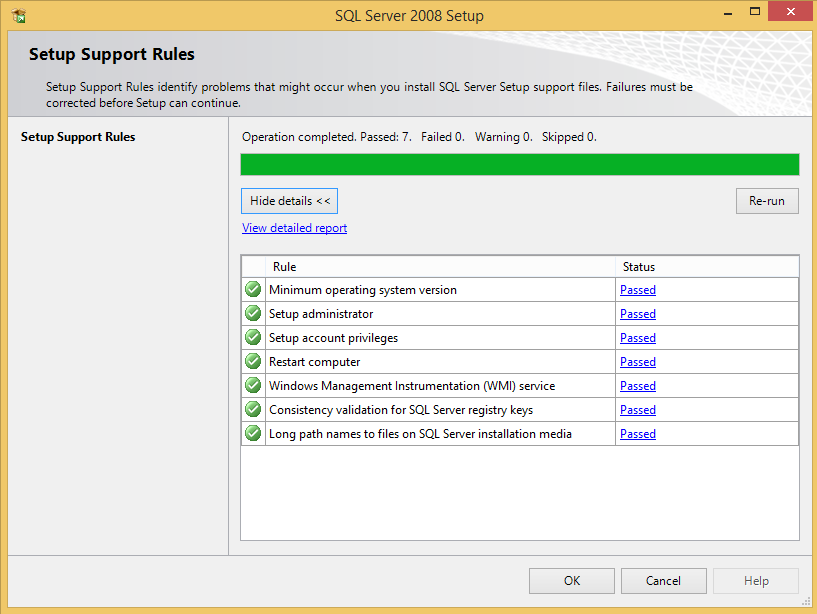Click green check icon for Long path names rule
This screenshot has height=614, width=817.
253,434
